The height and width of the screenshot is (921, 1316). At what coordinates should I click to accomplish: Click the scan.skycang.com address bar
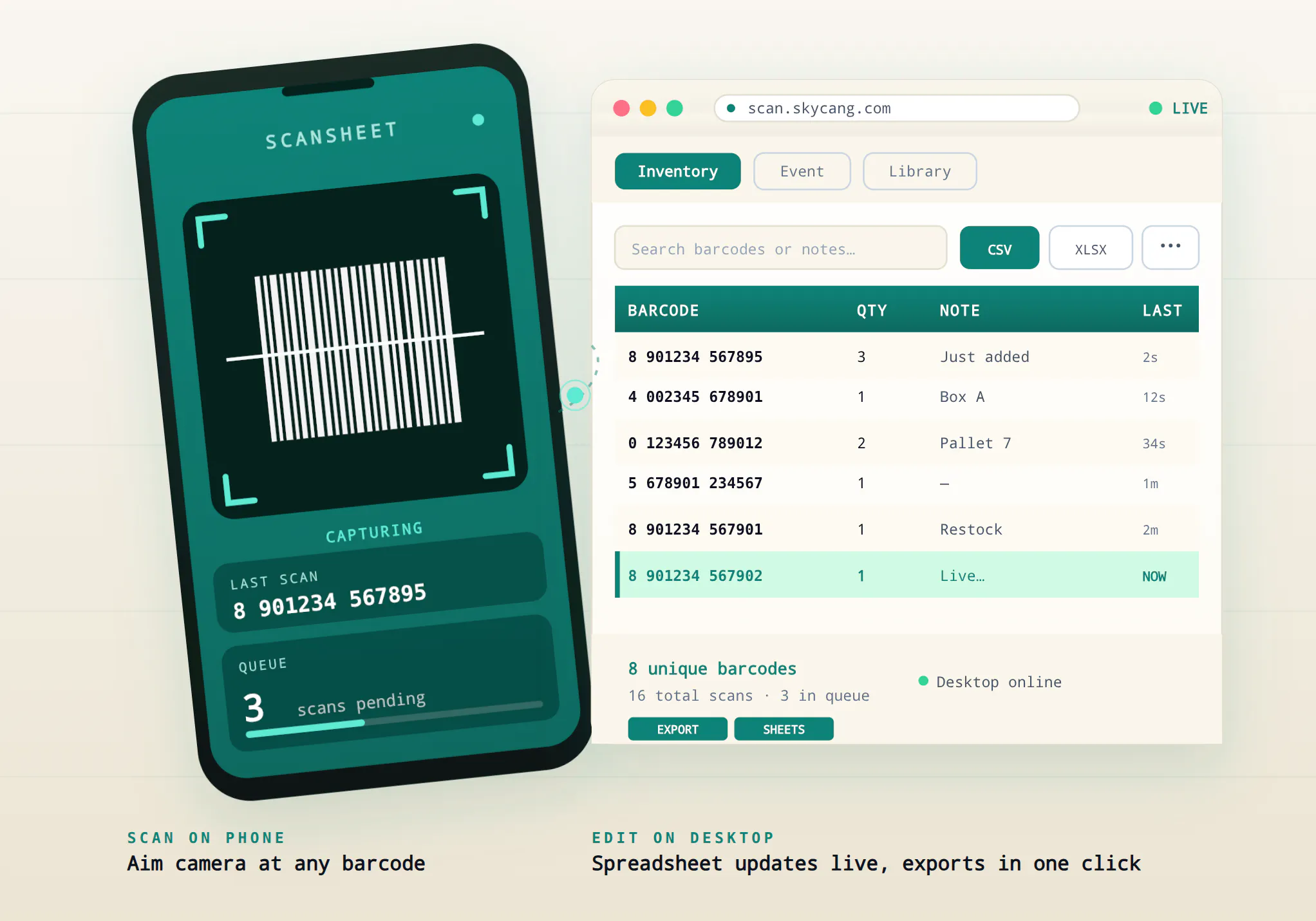tap(896, 108)
